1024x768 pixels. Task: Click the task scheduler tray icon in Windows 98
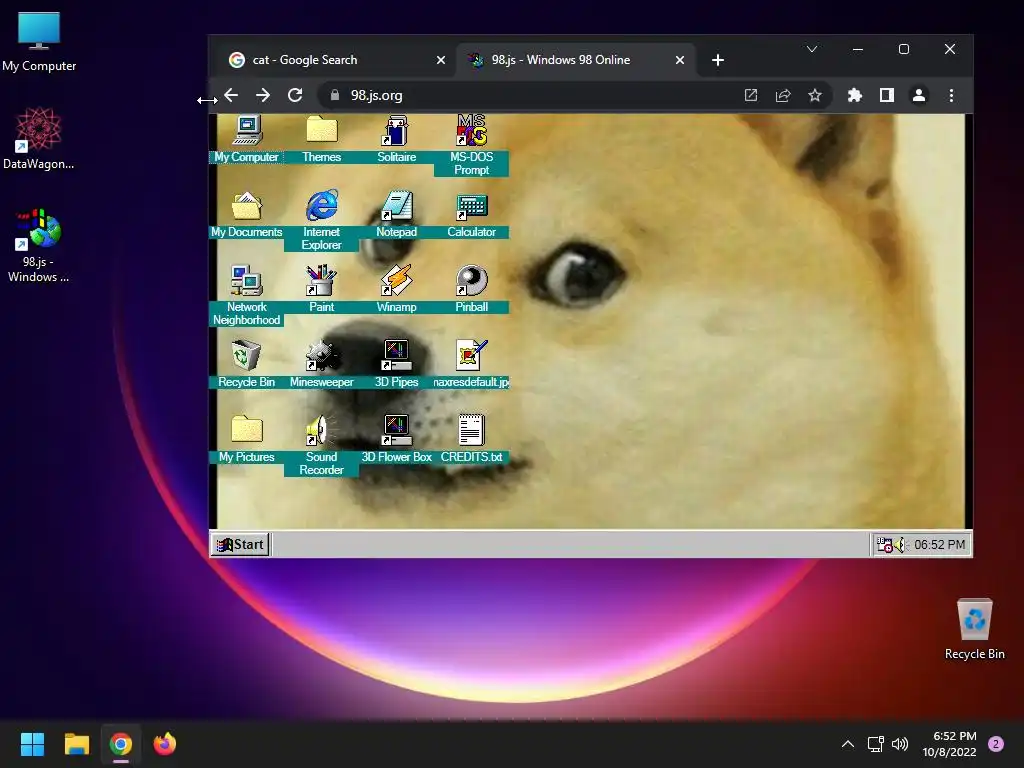(884, 545)
